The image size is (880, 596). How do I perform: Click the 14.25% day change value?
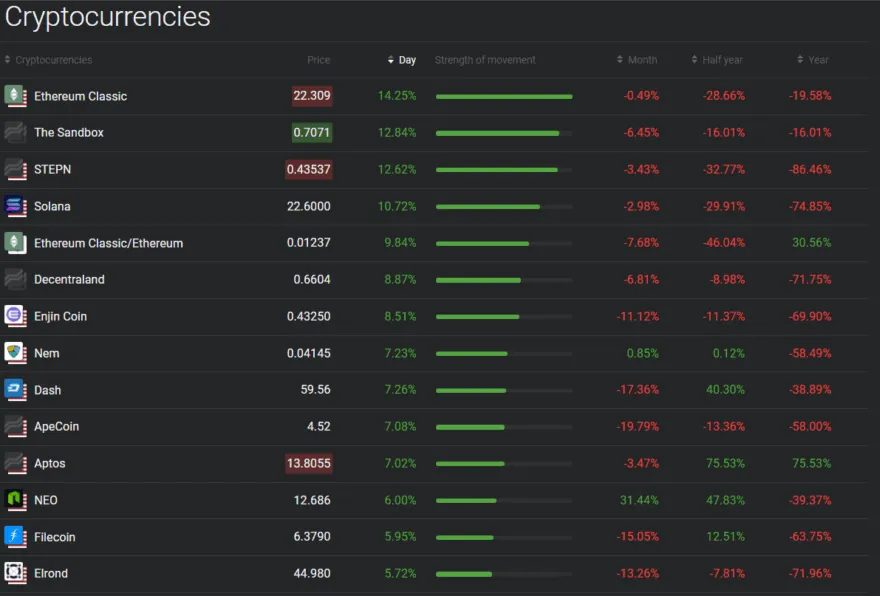[x=397, y=96]
